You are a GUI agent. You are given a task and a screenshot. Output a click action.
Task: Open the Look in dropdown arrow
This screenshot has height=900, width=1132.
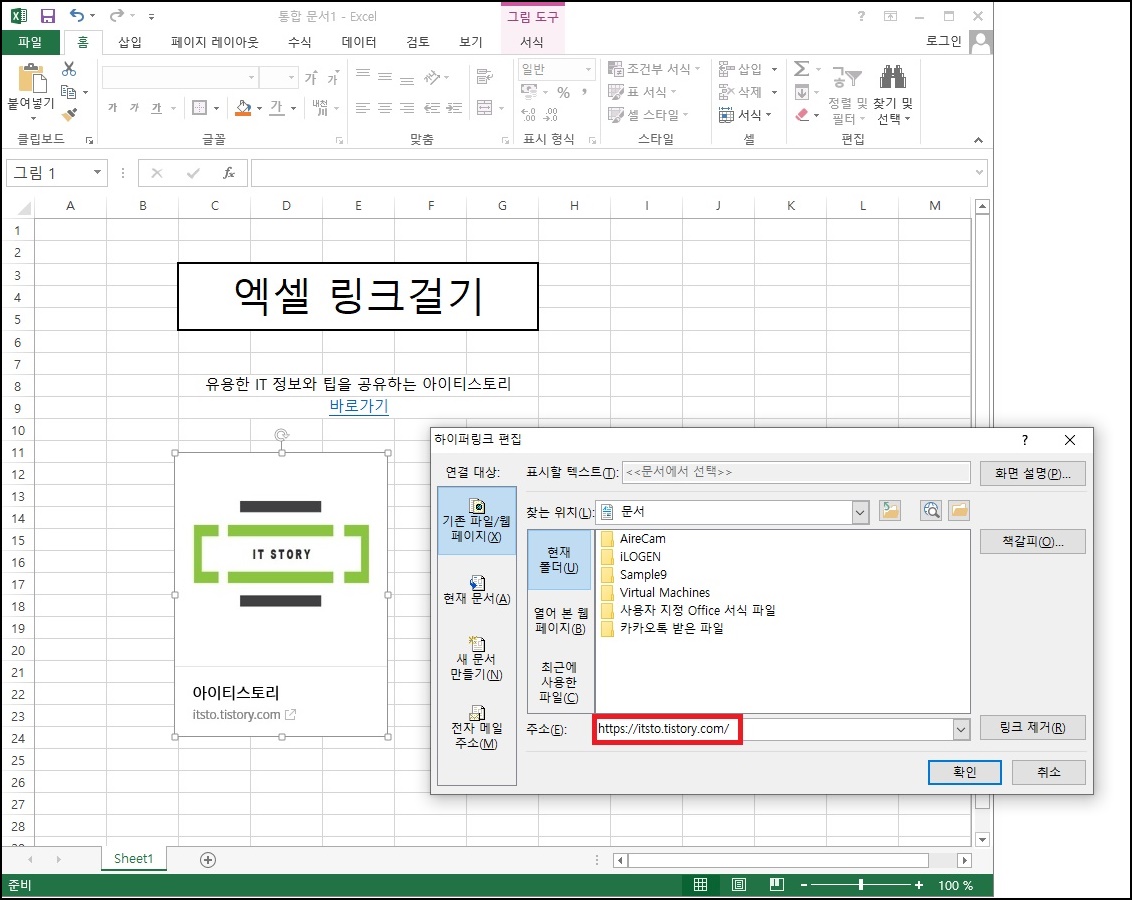[861, 512]
